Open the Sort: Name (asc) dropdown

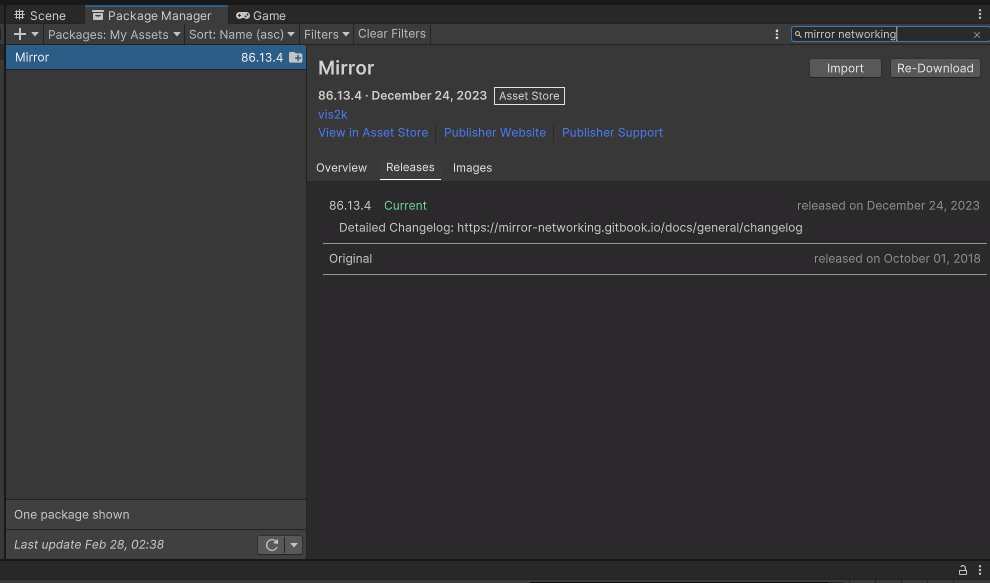pyautogui.click(x=242, y=34)
